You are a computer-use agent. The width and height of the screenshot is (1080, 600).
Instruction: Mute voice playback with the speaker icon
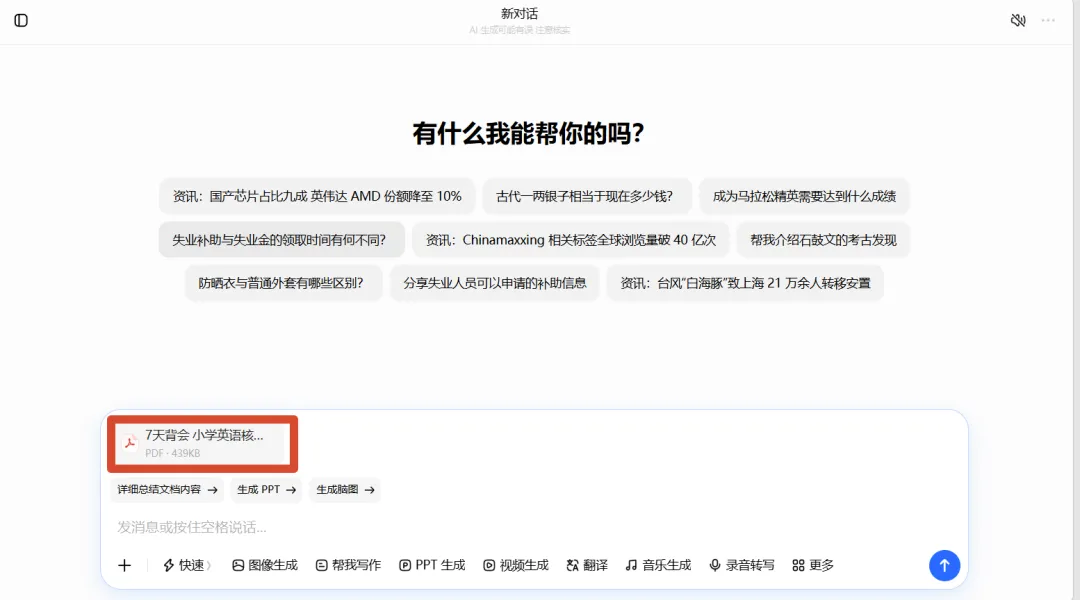[1018, 21]
